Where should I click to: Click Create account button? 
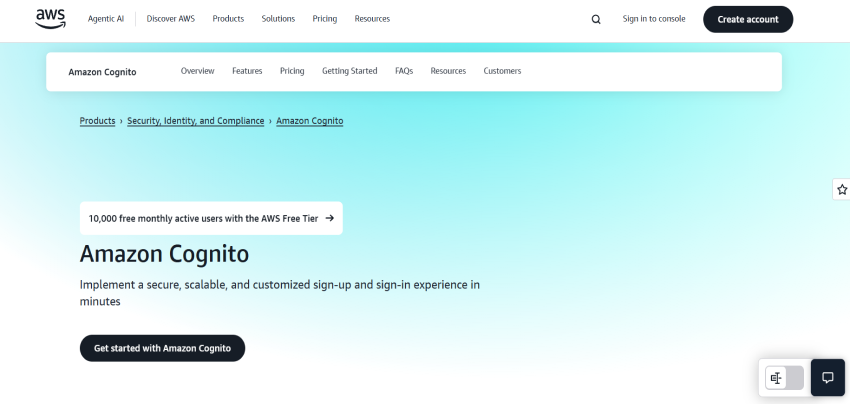pos(748,20)
